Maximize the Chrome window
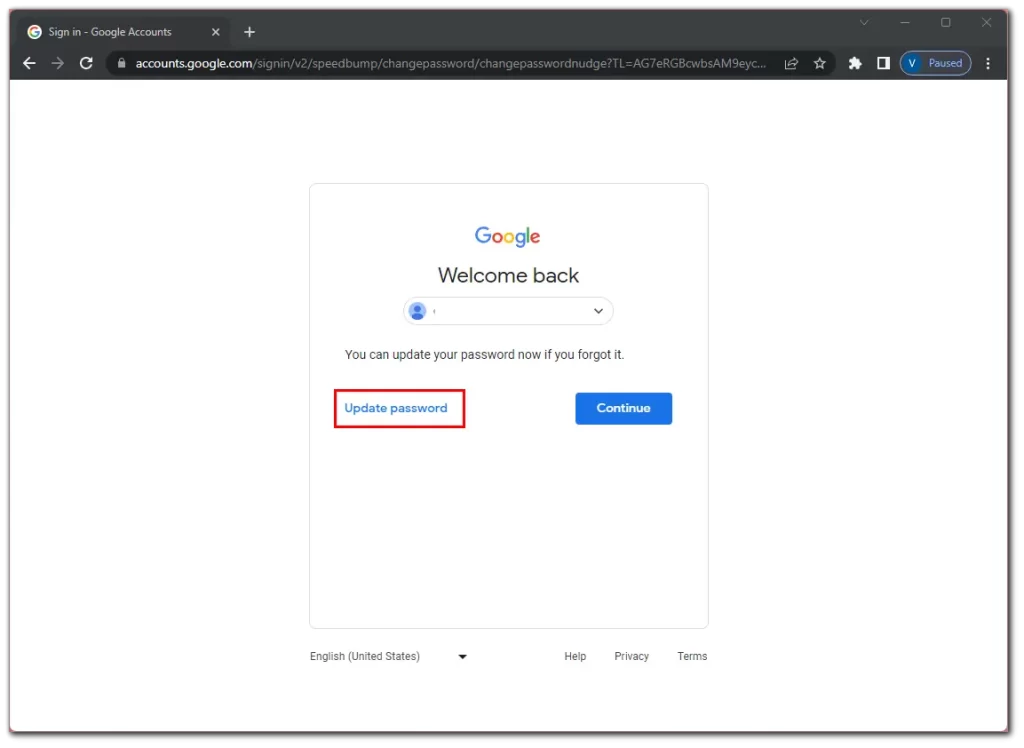1024x748 pixels. 946,22
